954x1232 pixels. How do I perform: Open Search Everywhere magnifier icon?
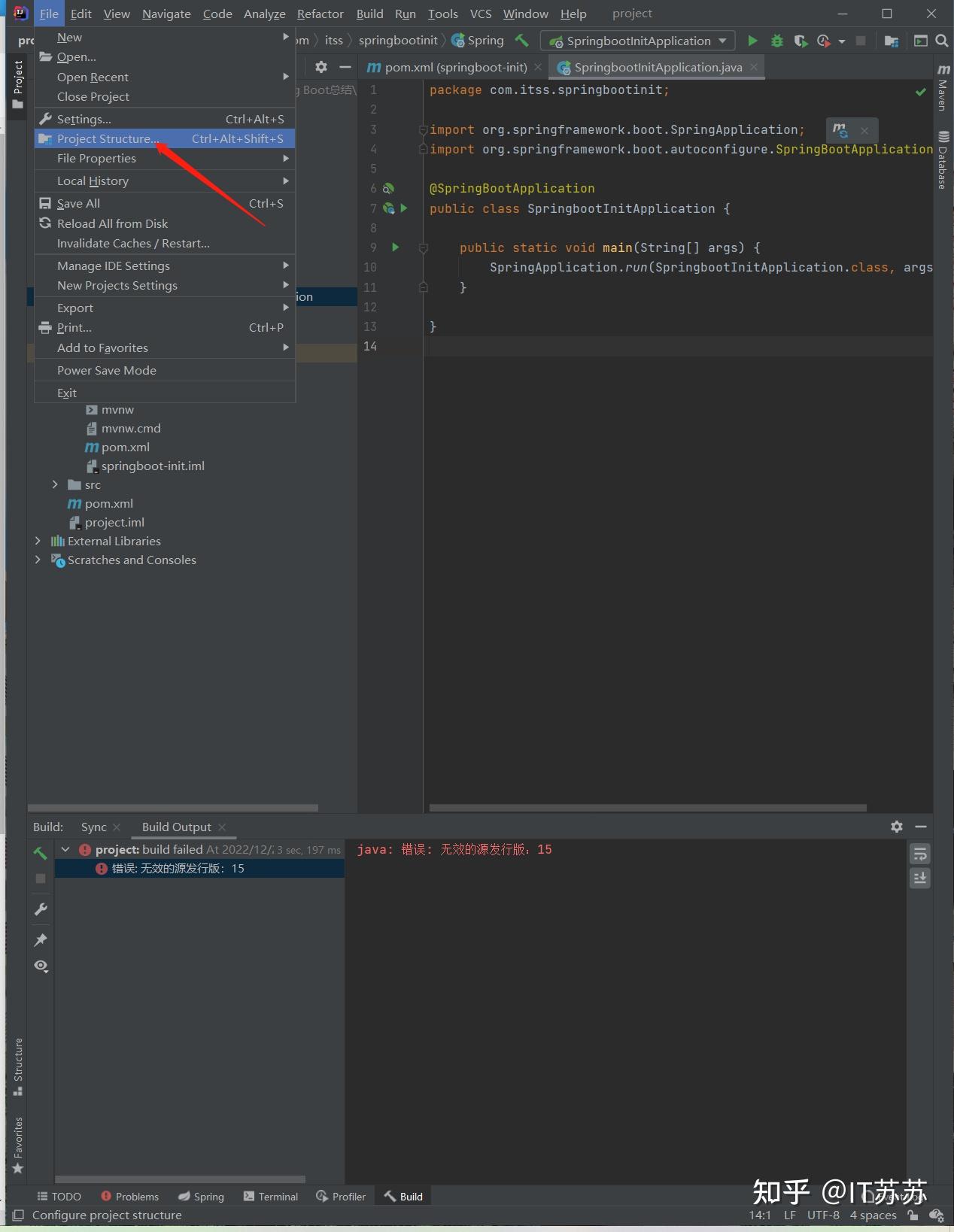tap(941, 41)
